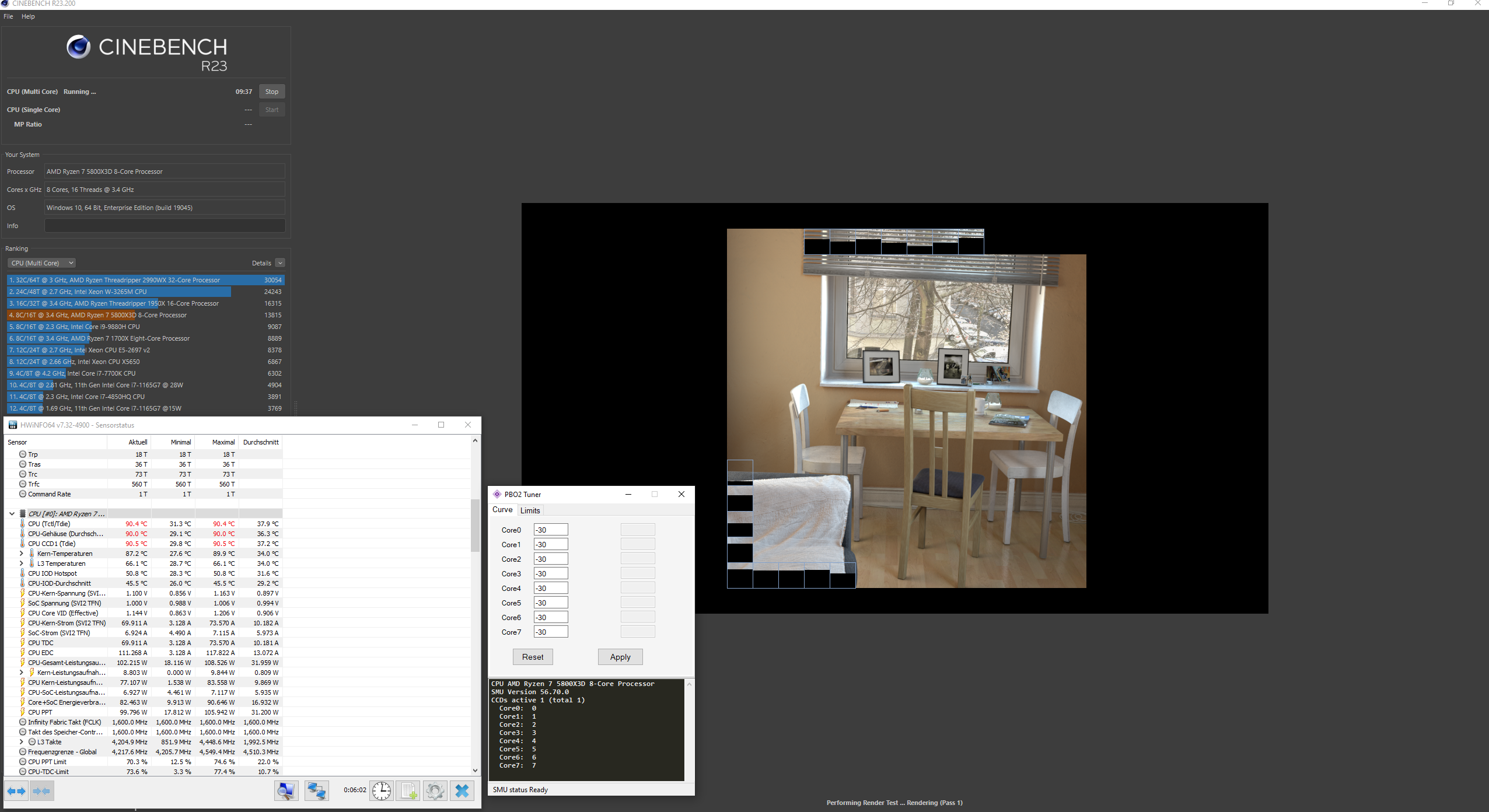Toggle the ranking Details arrow button
1489x812 pixels.
coord(280,263)
